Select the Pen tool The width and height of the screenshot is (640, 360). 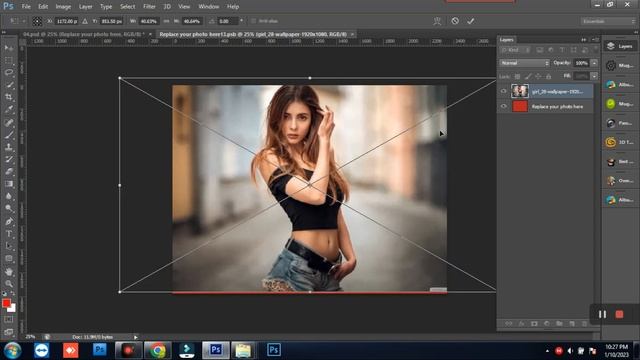9,221
